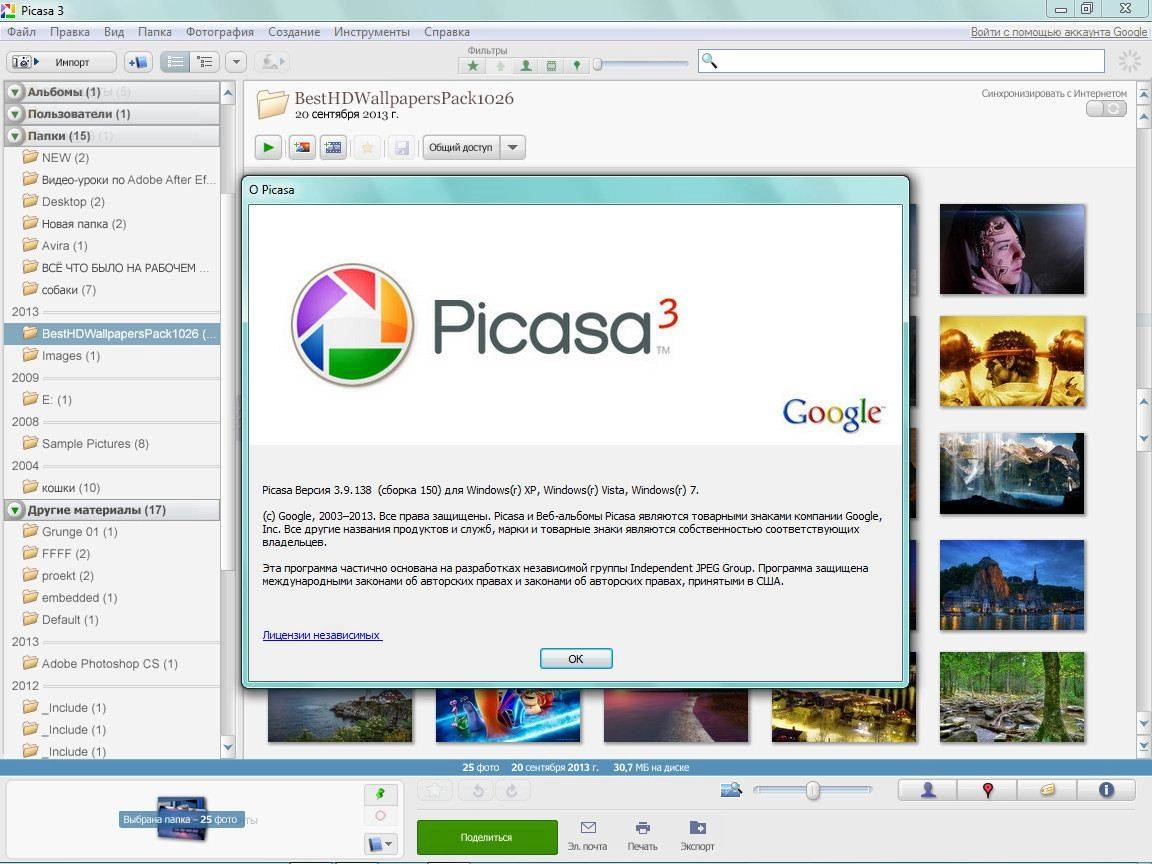Show the photo Properties info panel
Viewport: 1152px width, 864px height.
coord(1106,790)
